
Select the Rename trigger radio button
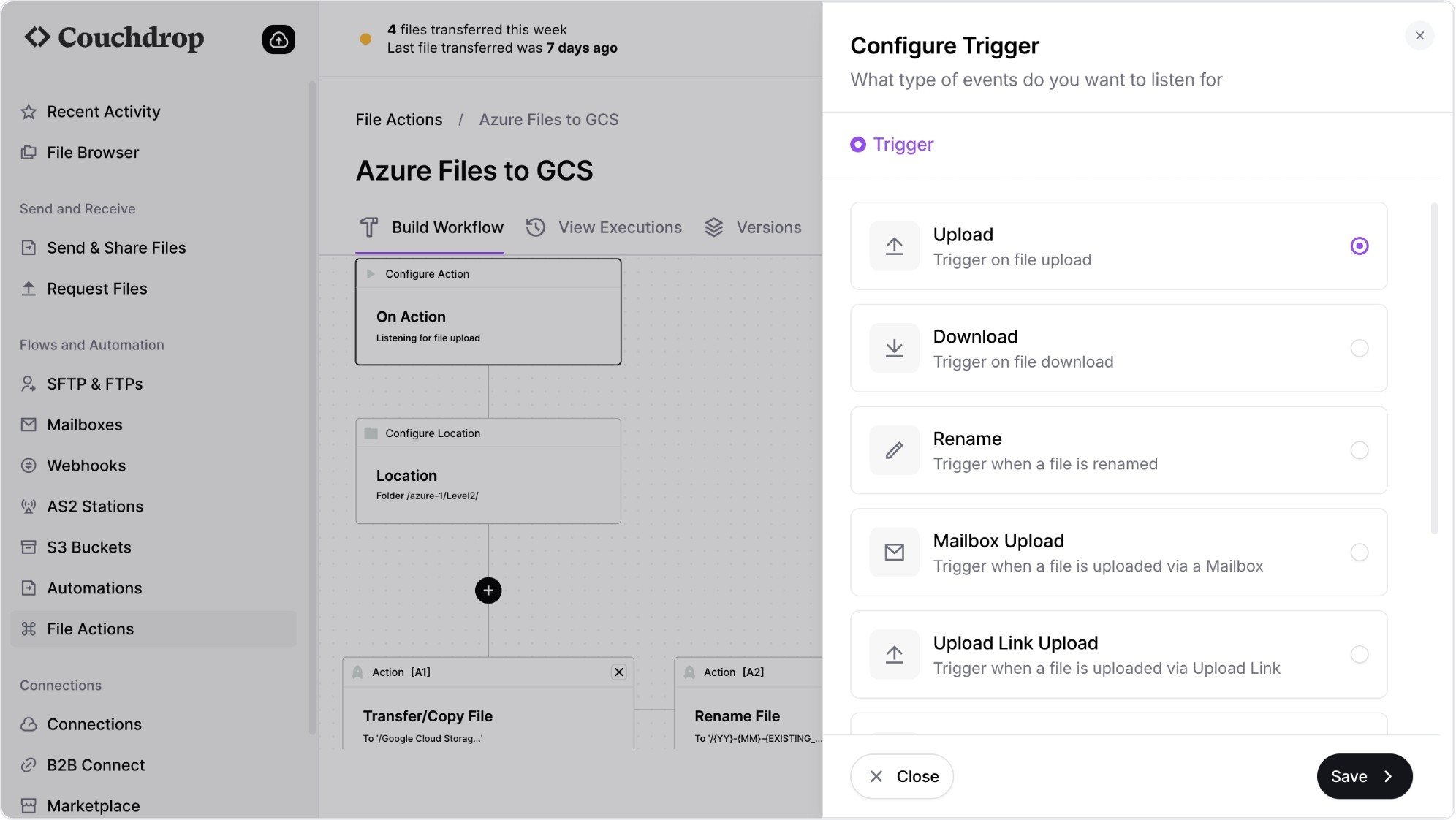click(x=1359, y=450)
